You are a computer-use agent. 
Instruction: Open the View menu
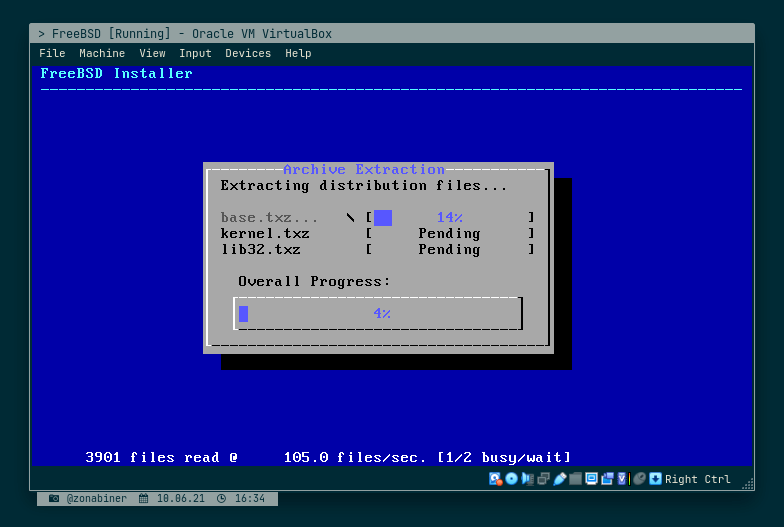pyautogui.click(x=152, y=53)
